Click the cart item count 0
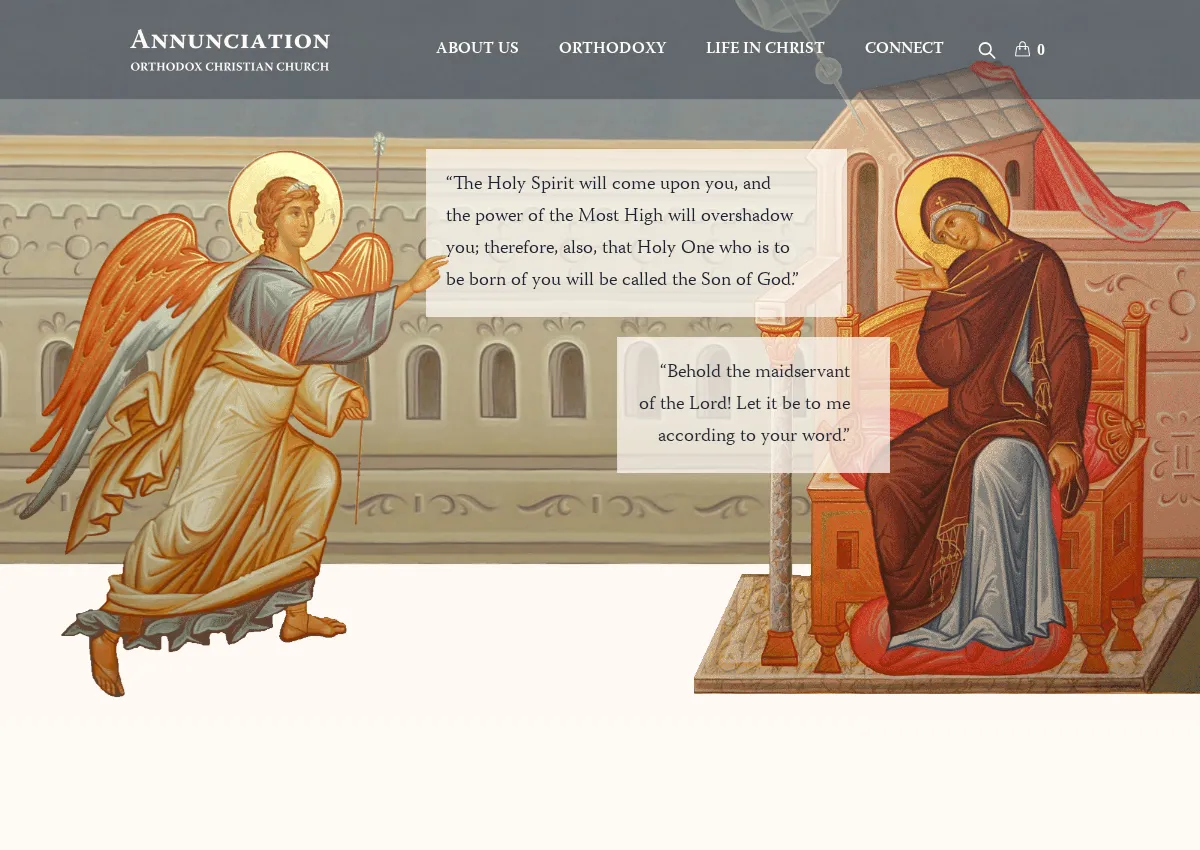This screenshot has height=850, width=1200. (x=1041, y=50)
